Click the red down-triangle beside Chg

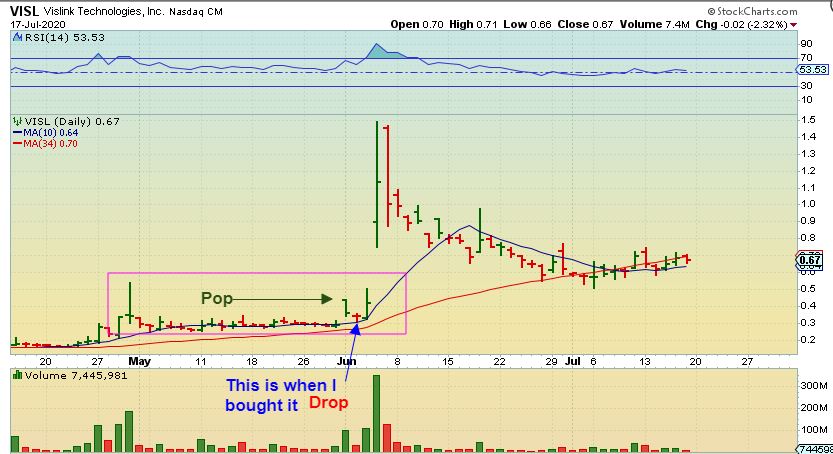[x=793, y=25]
